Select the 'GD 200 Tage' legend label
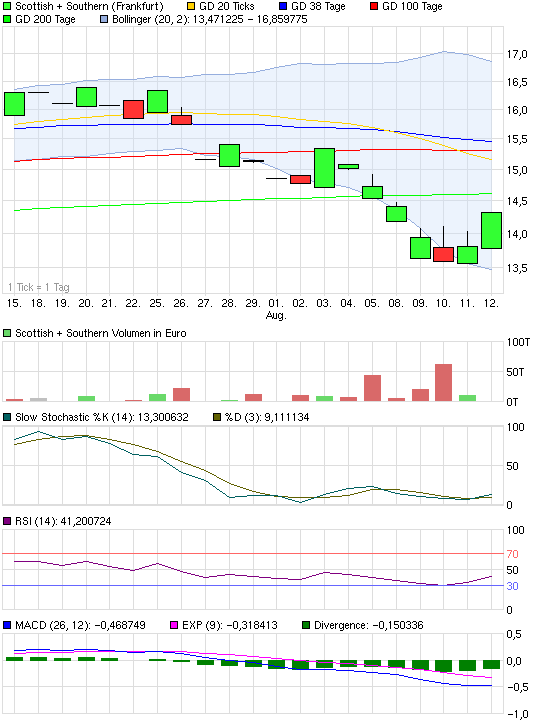The width and height of the screenshot is (545, 722). pos(45,19)
